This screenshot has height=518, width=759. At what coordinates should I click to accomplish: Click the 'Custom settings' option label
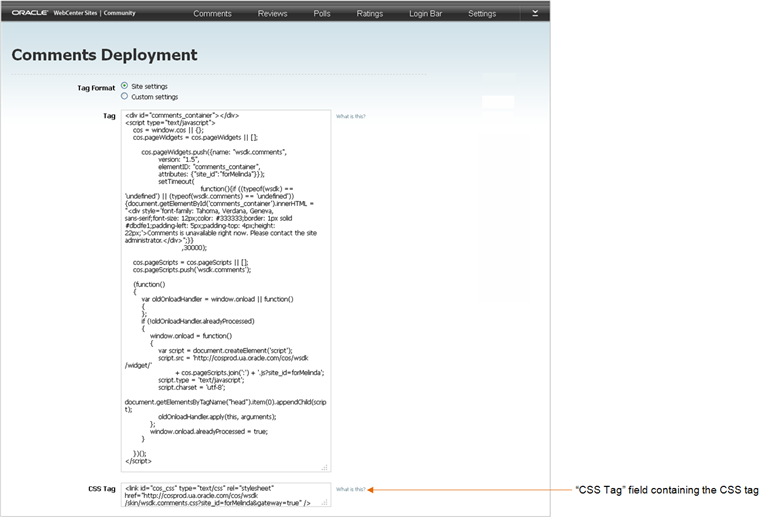click(x=154, y=97)
